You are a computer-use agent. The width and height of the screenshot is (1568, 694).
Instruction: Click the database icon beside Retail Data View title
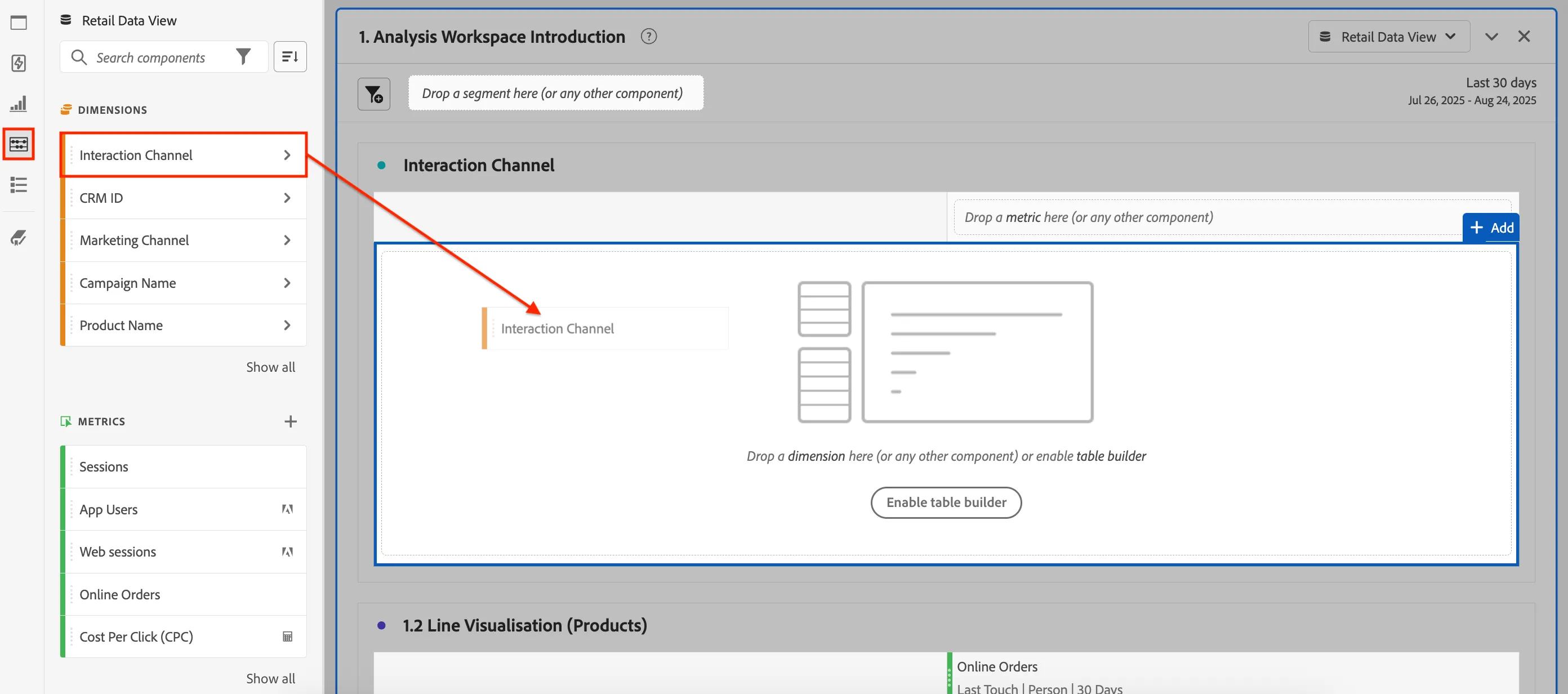tap(66, 20)
